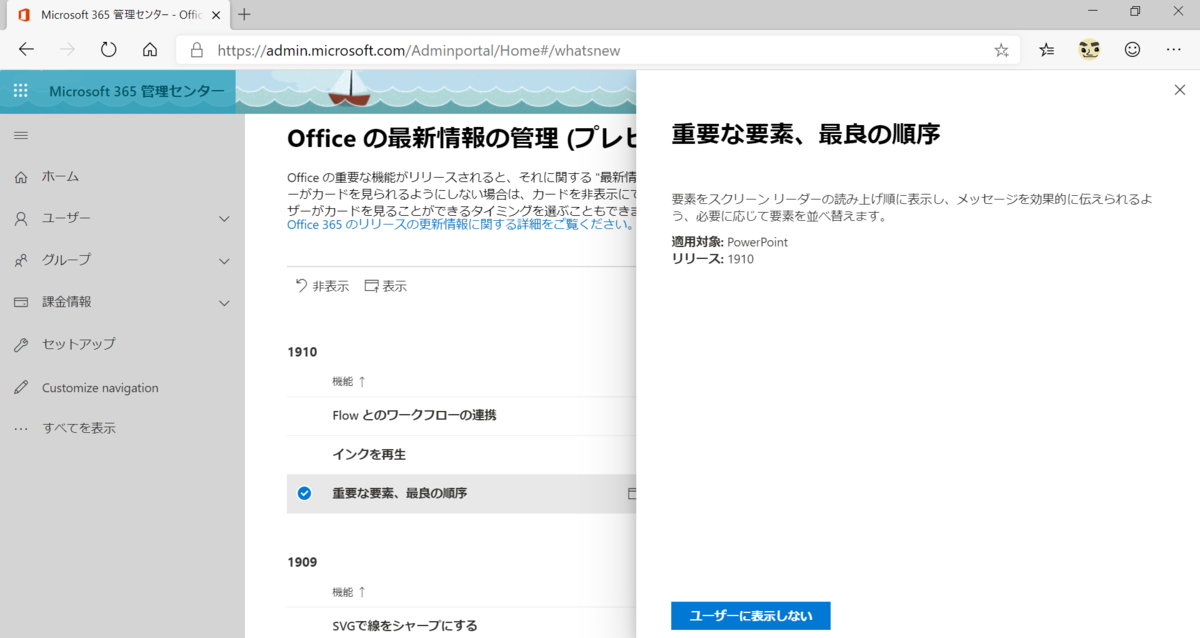Go back with the browser back arrow
Viewport: 1200px width, 638px height.
26,49
